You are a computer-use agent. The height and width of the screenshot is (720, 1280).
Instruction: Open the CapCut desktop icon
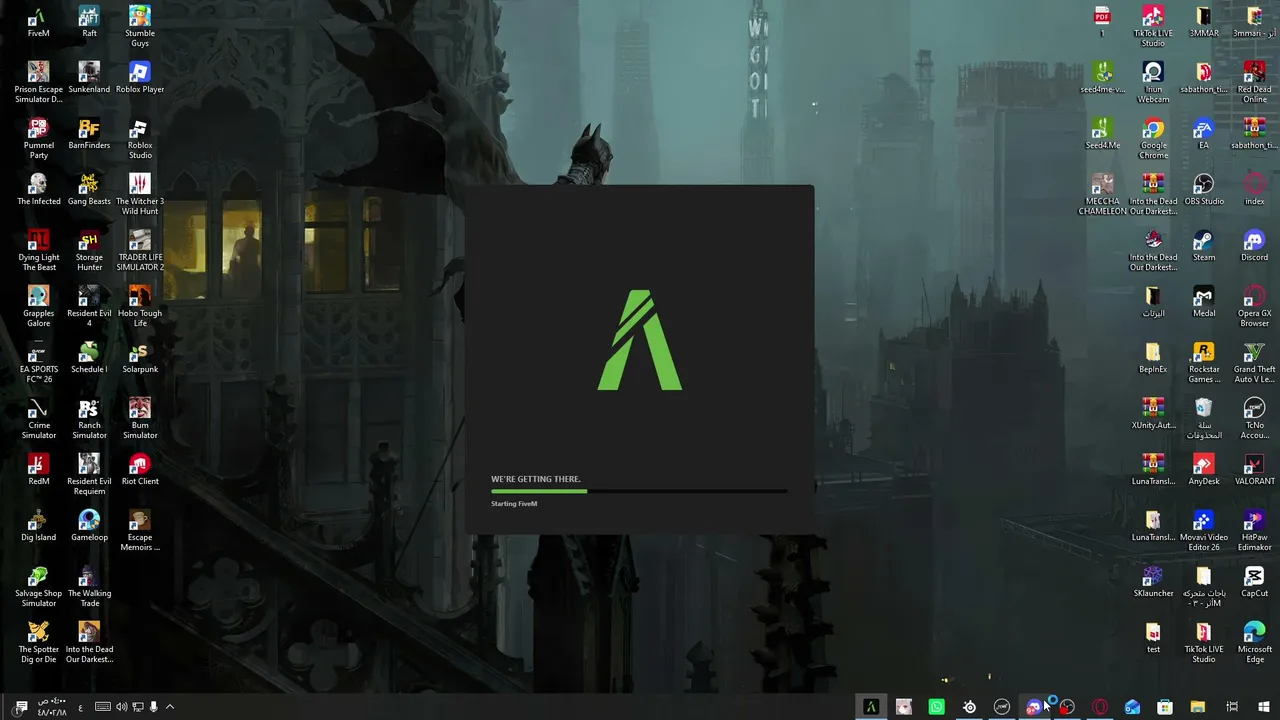click(1254, 582)
